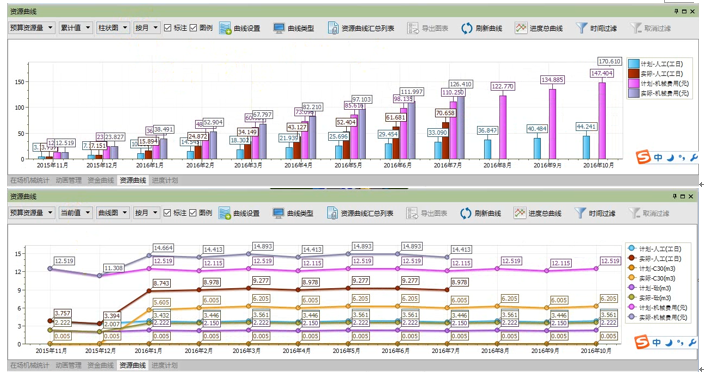Open 曲线设置 in the bottom panel

coord(239,213)
